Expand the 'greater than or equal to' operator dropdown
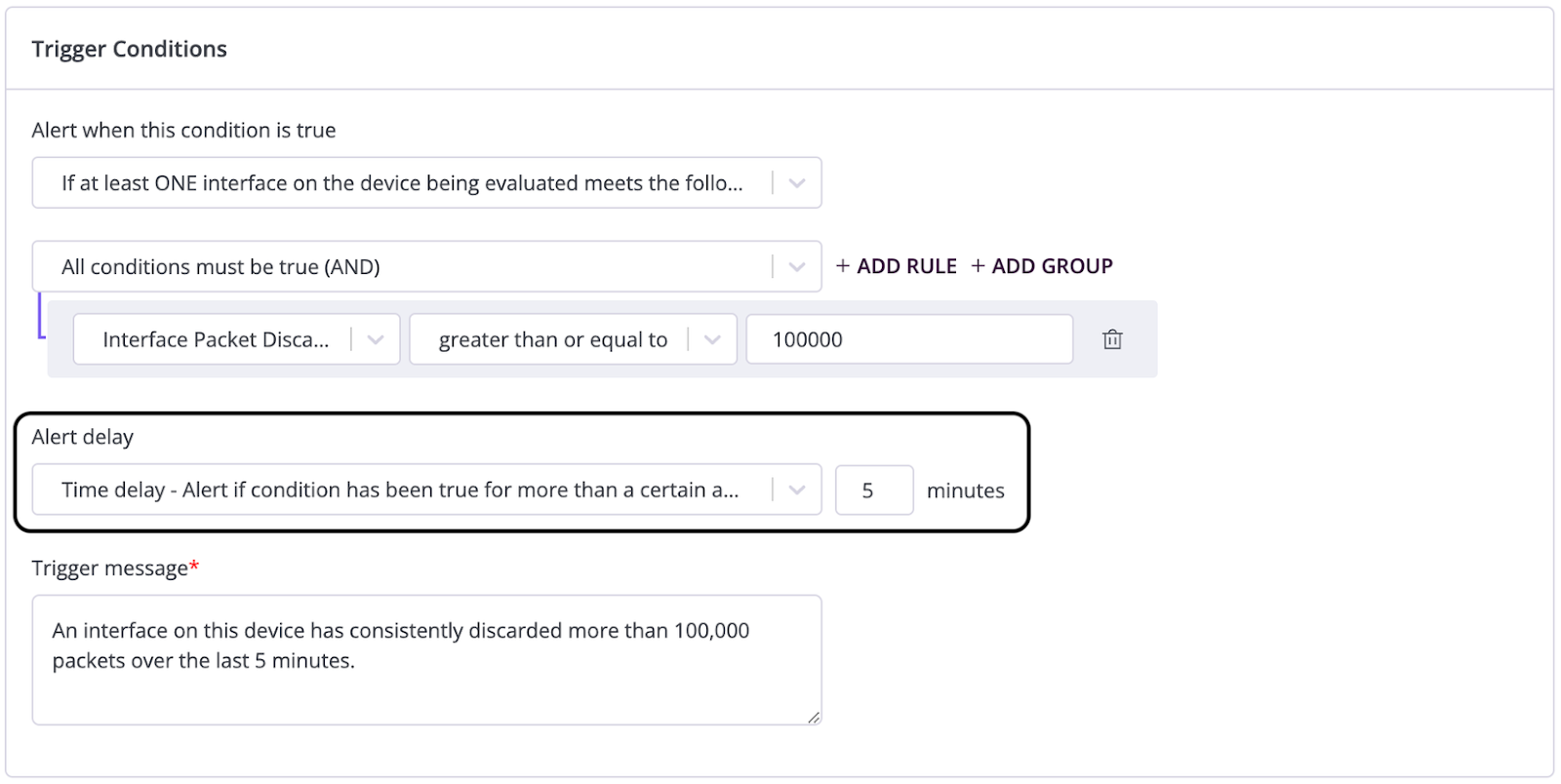Viewport: 1561px width, 784px height. pyautogui.click(x=712, y=339)
